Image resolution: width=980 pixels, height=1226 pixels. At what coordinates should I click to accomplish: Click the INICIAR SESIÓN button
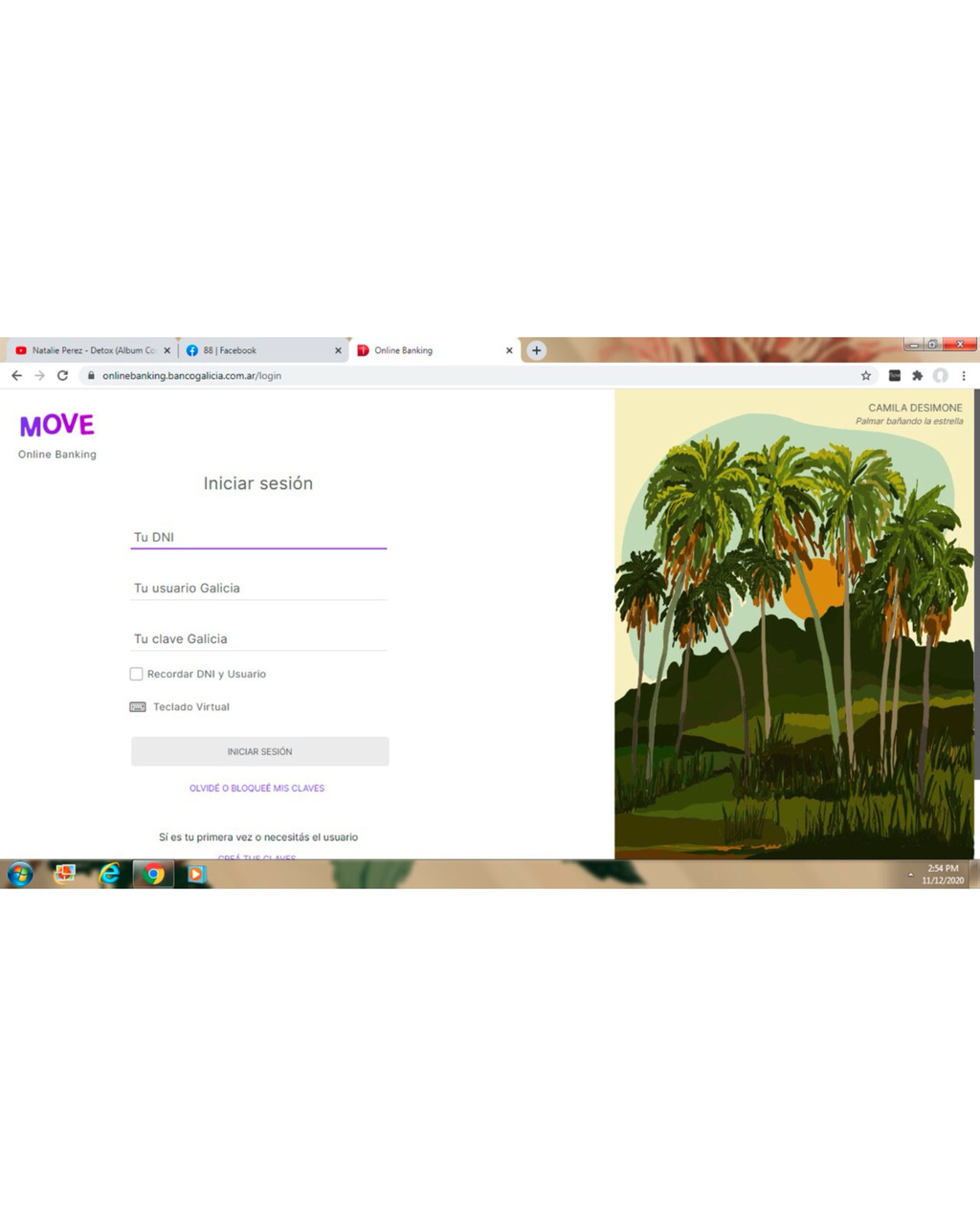click(260, 751)
